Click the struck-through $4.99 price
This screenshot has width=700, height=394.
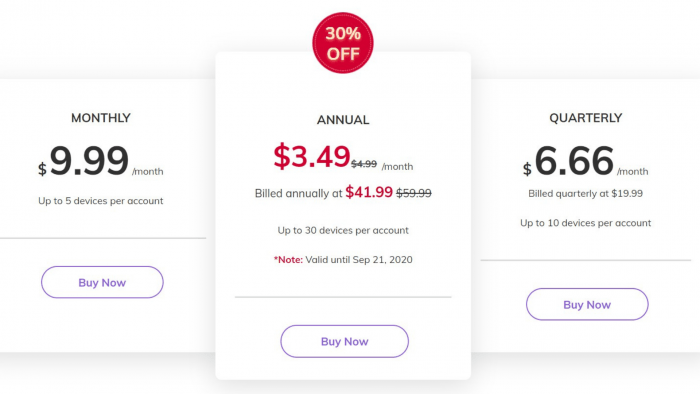(364, 164)
